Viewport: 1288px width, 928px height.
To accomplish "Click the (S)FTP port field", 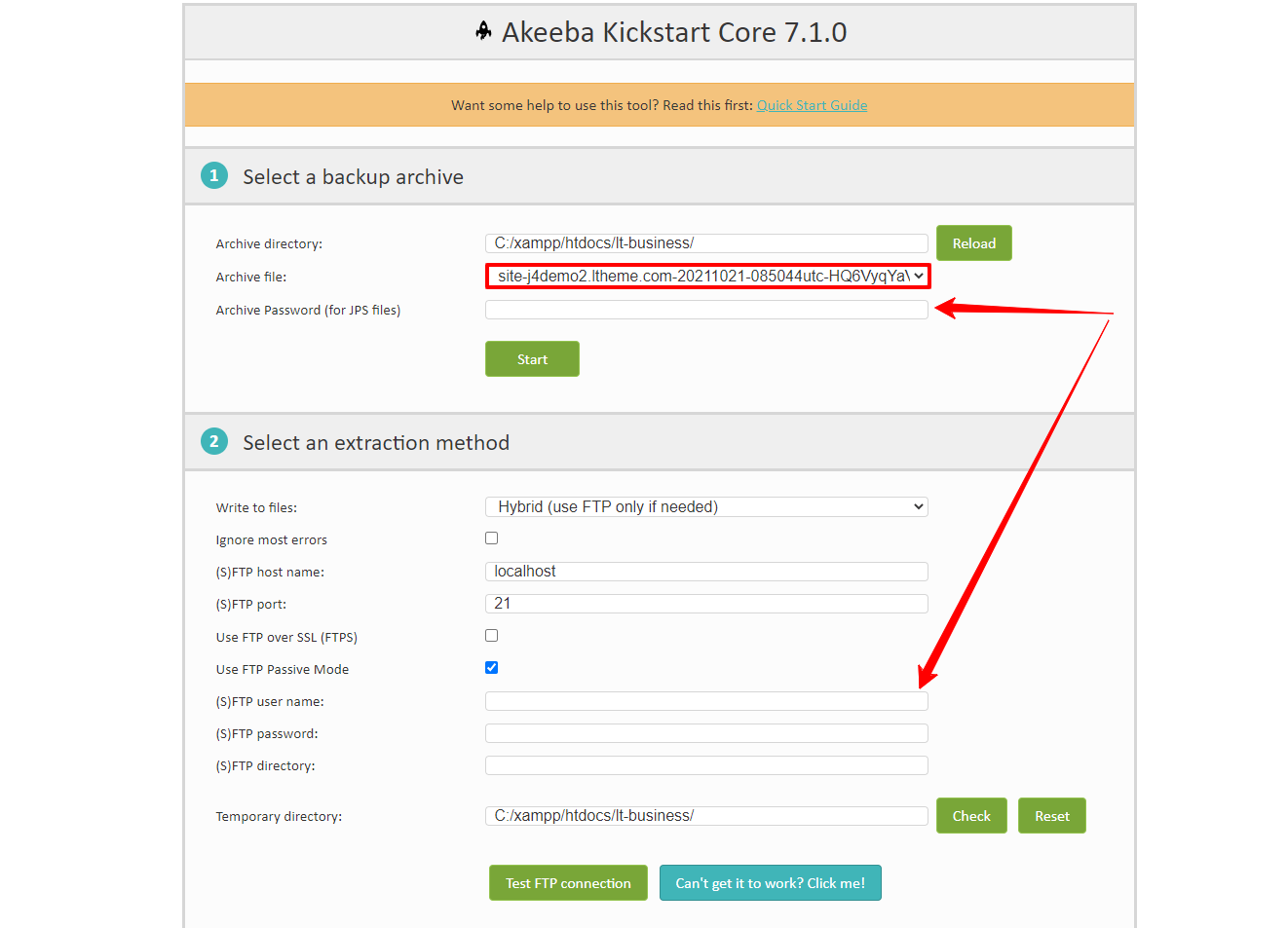I will (x=706, y=604).
